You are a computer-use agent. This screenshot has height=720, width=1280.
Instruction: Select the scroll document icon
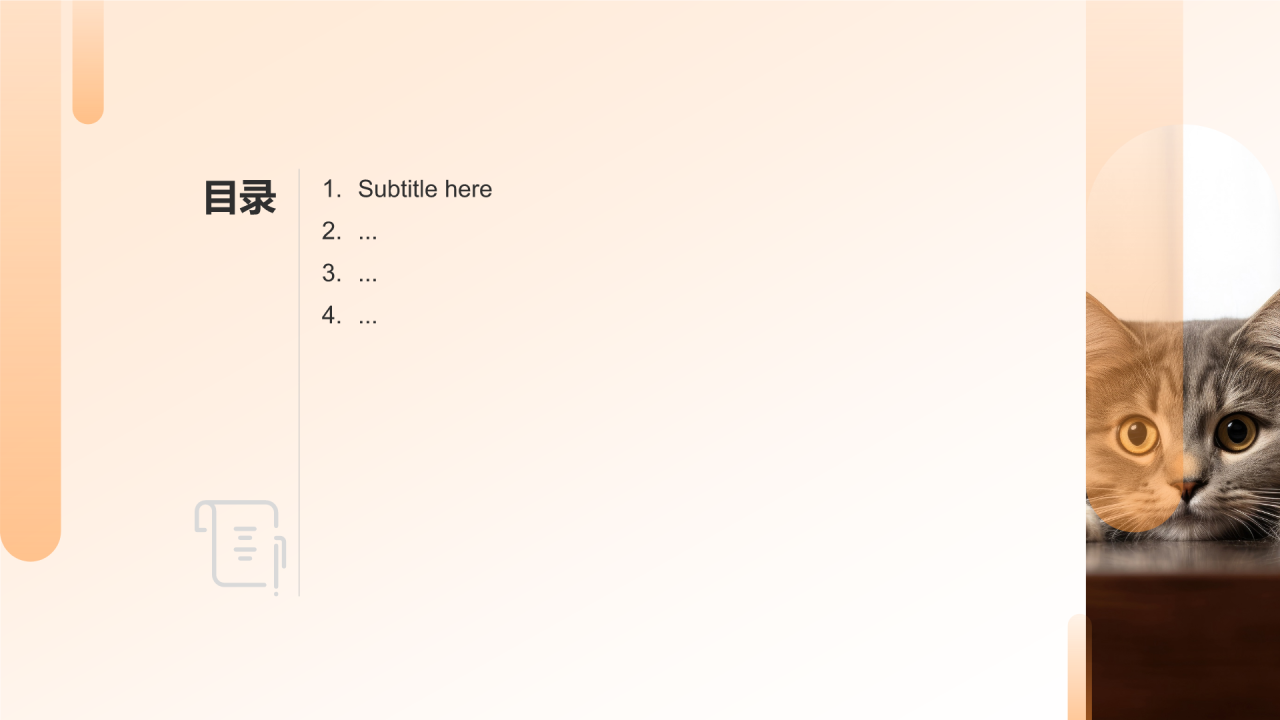pyautogui.click(x=240, y=547)
